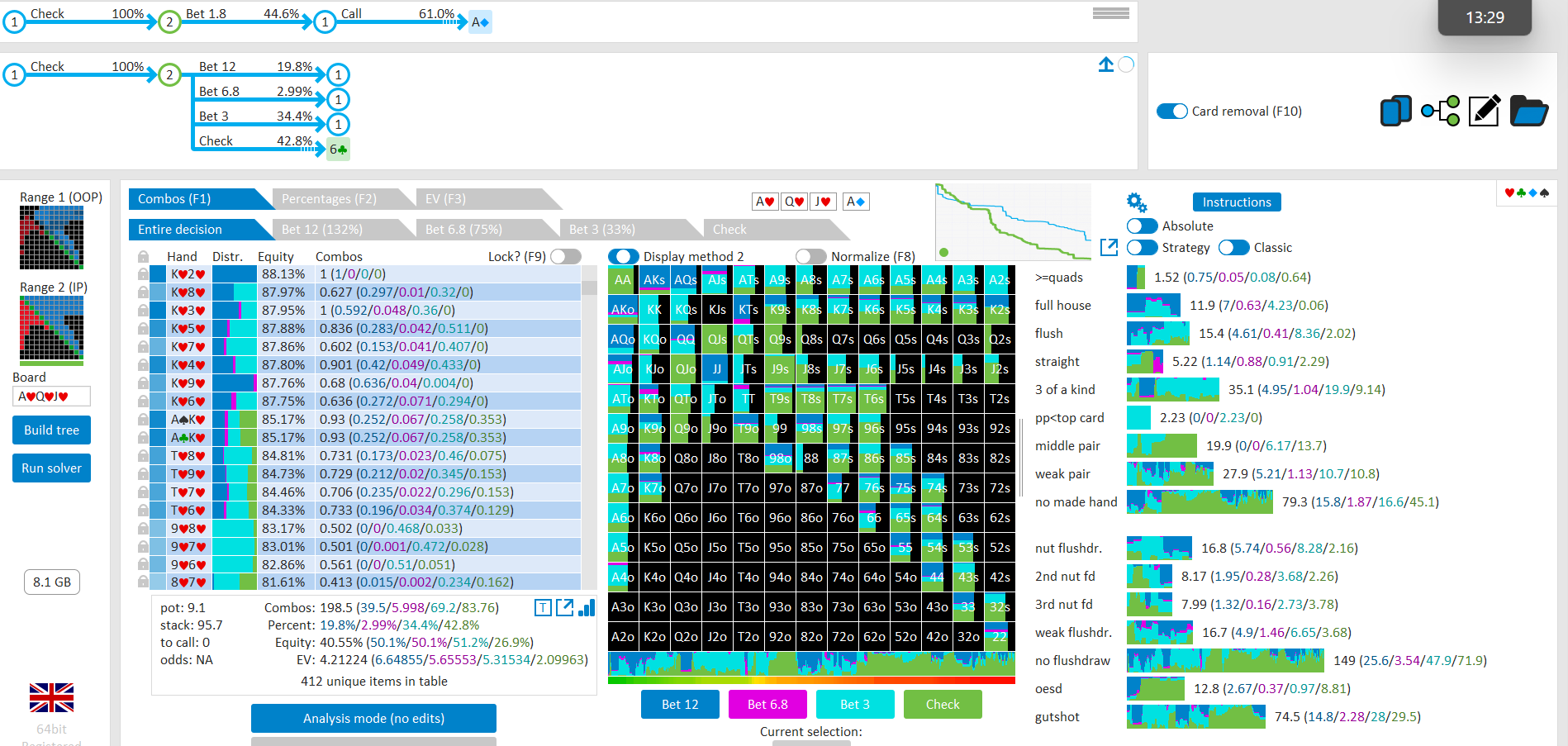The width and height of the screenshot is (1568, 746).
Task: Click the suit symbols icon in top right
Action: tap(1527, 192)
